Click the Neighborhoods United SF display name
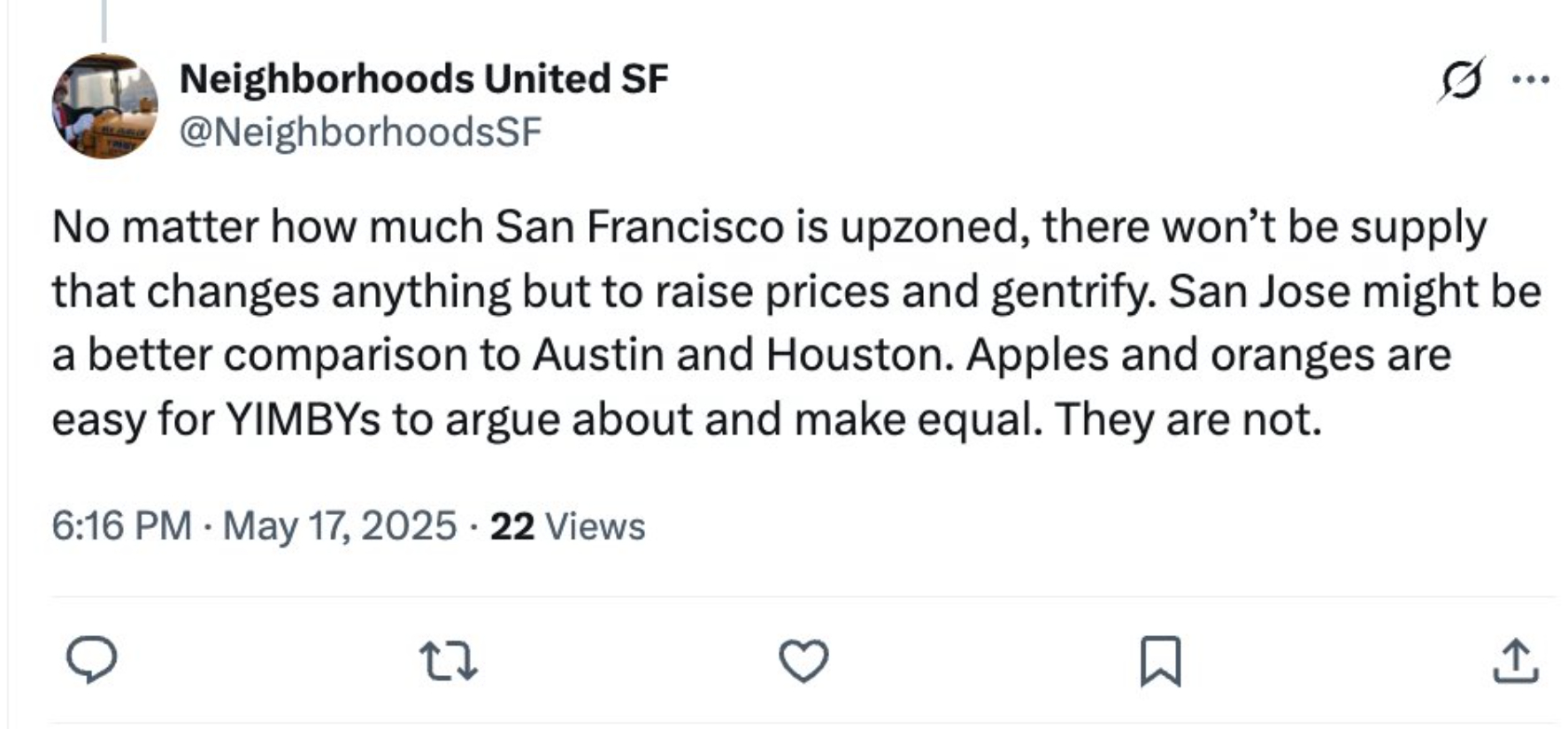Image resolution: width=1568 pixels, height=729 pixels. click(424, 80)
